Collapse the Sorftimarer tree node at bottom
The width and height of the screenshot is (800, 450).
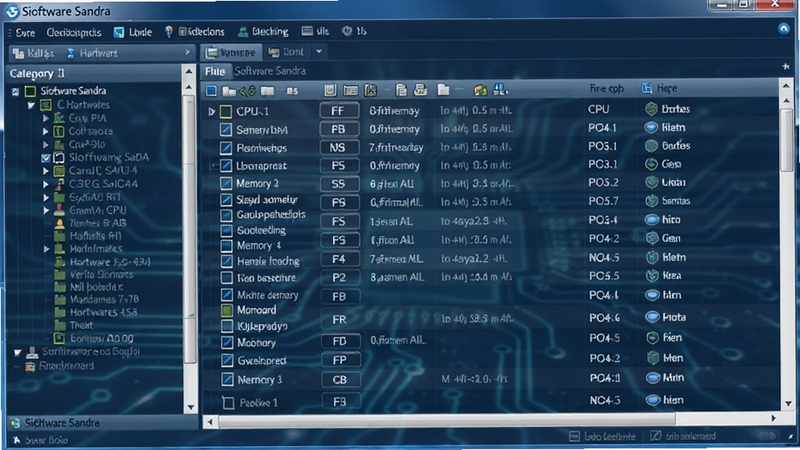18,352
